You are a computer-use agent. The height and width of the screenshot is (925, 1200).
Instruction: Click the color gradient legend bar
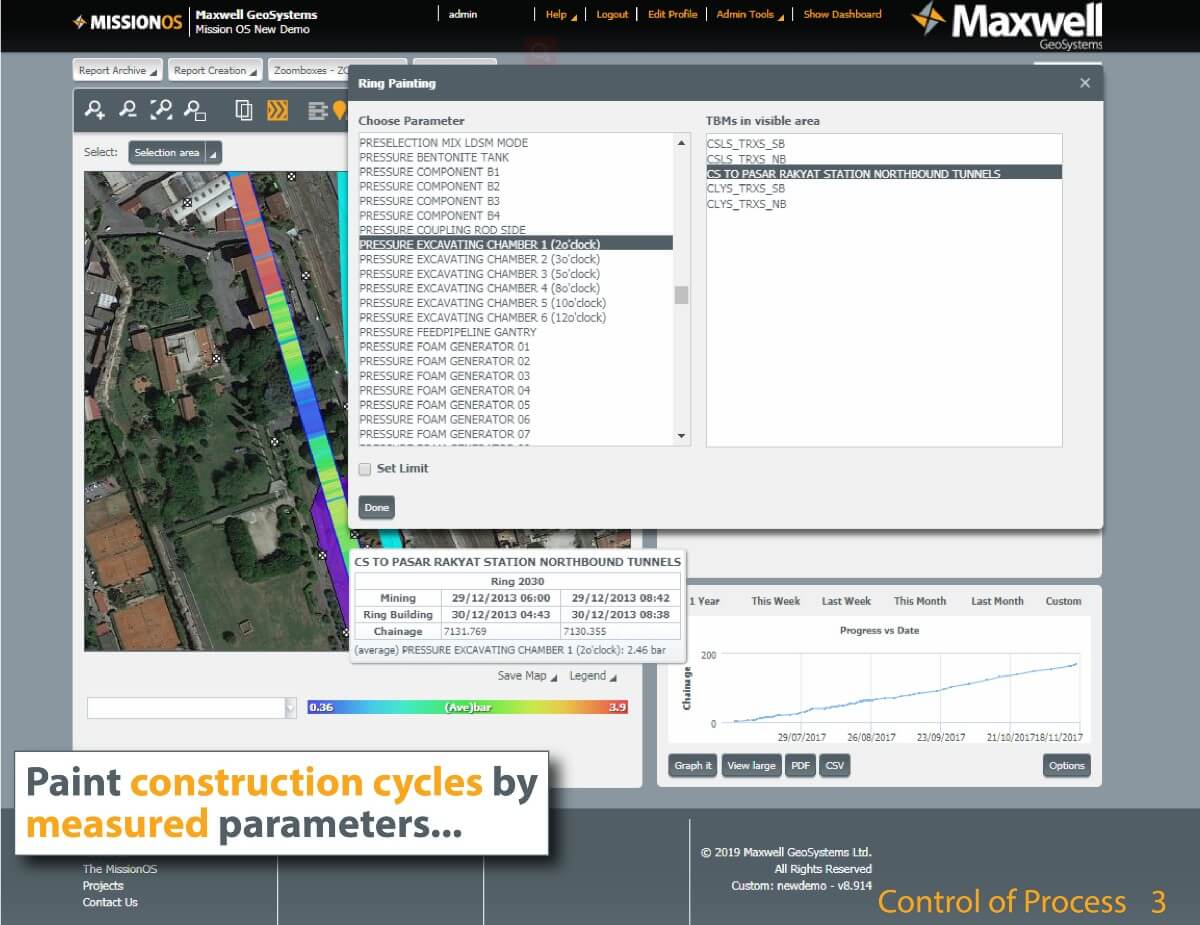468,707
